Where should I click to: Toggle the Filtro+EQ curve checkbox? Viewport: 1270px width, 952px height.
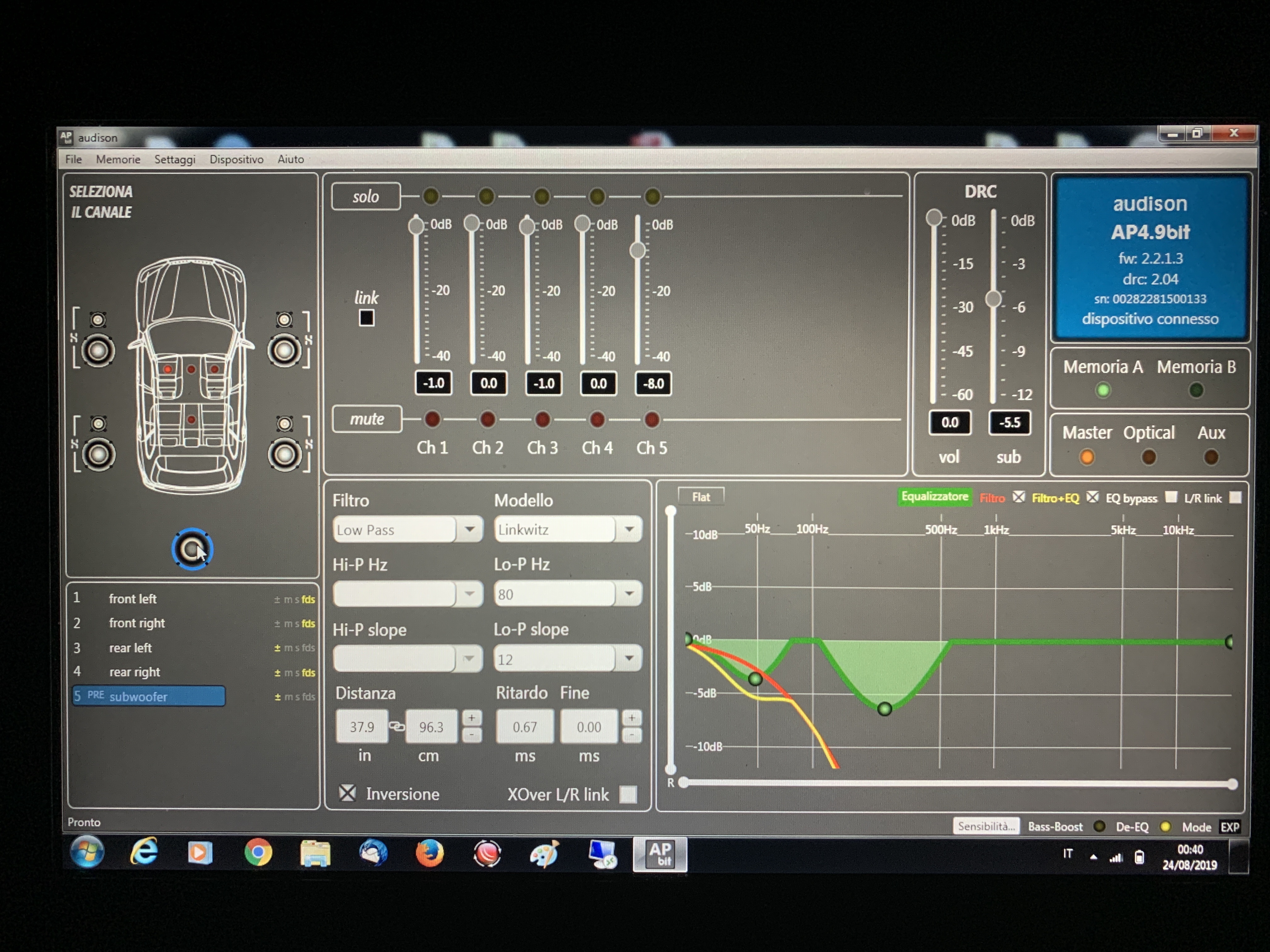[x=1093, y=497]
